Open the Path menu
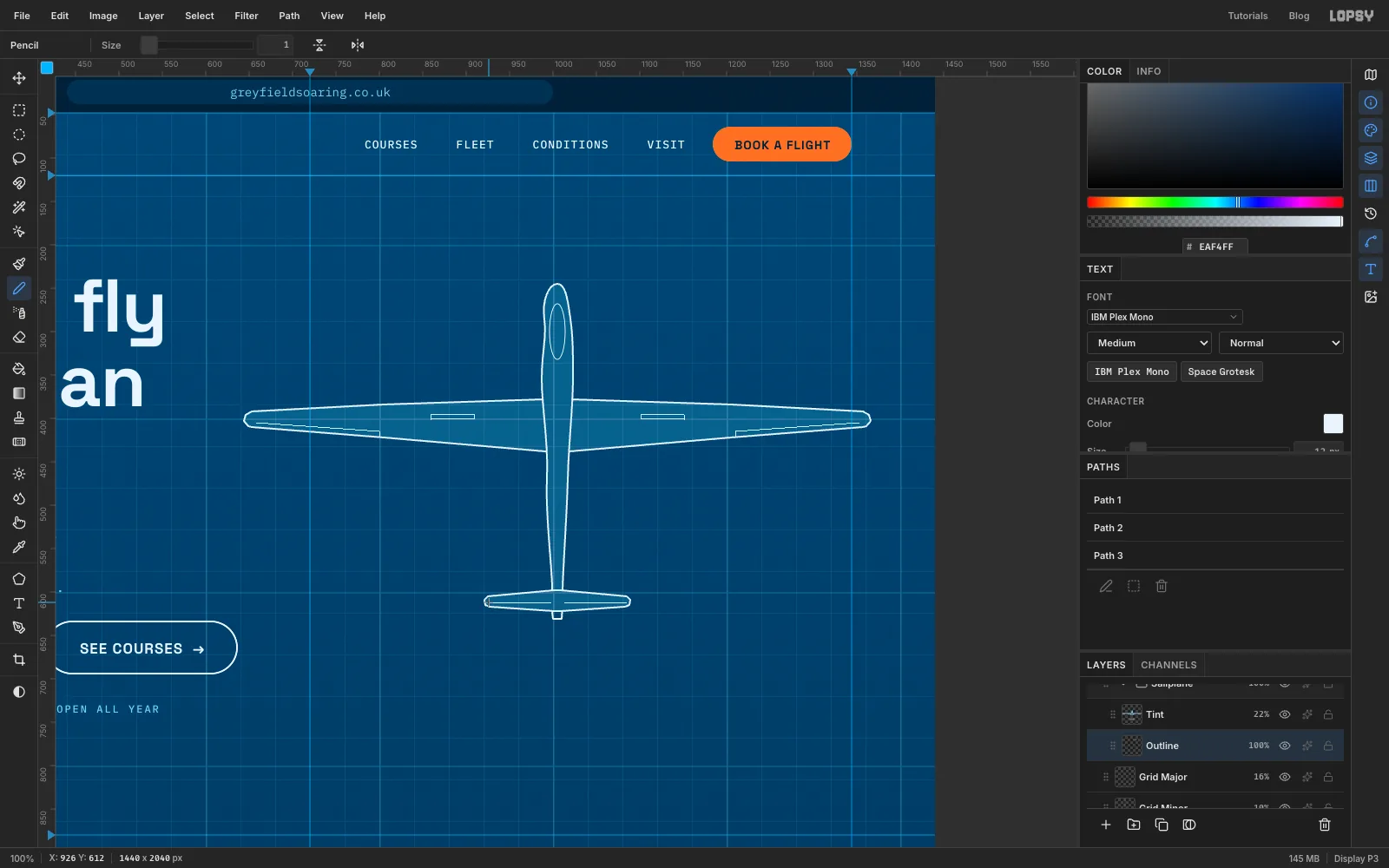This screenshot has height=868, width=1389. [x=289, y=16]
